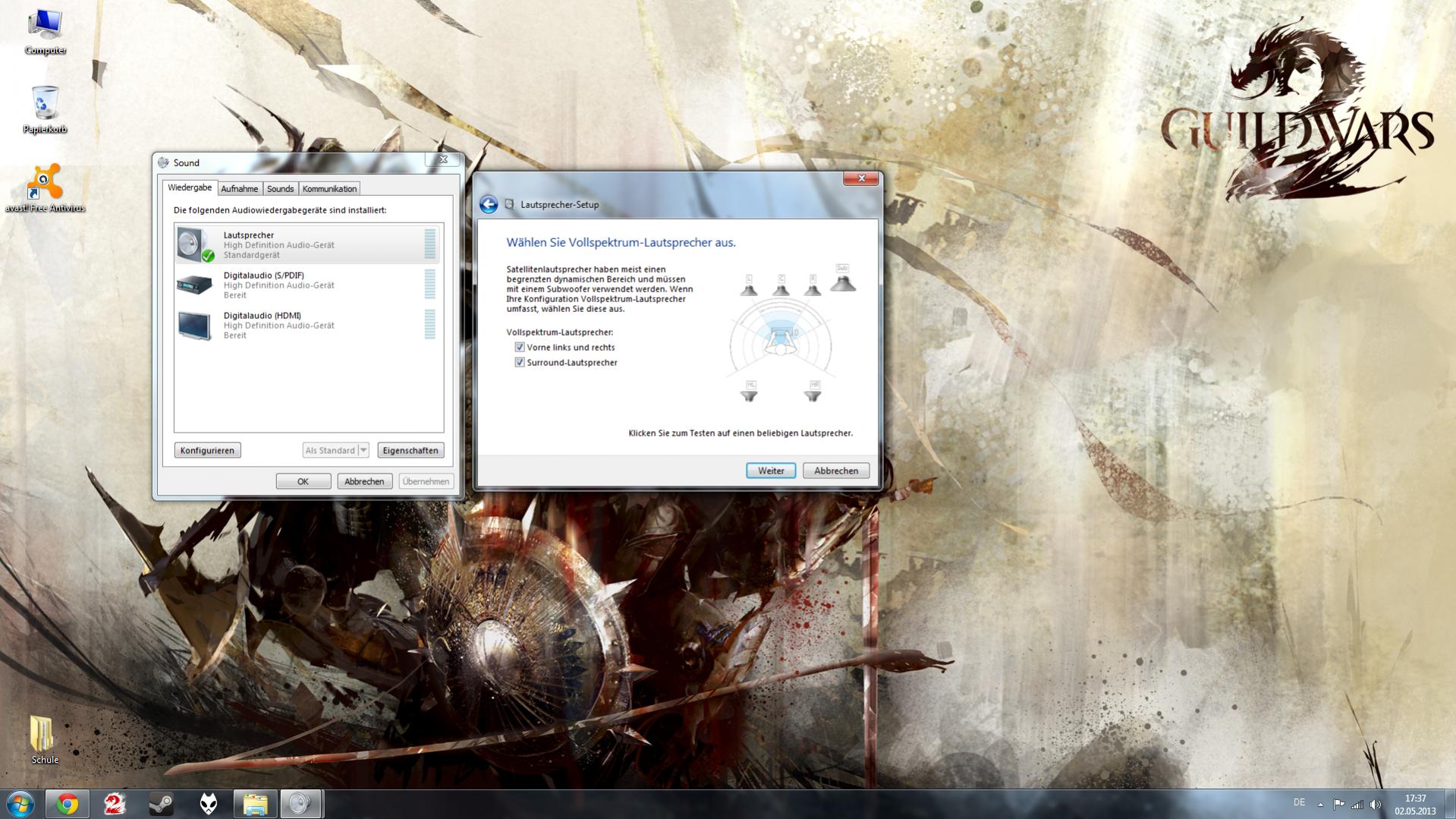
Task: Launch Google Chrome from taskbar
Action: (68, 804)
